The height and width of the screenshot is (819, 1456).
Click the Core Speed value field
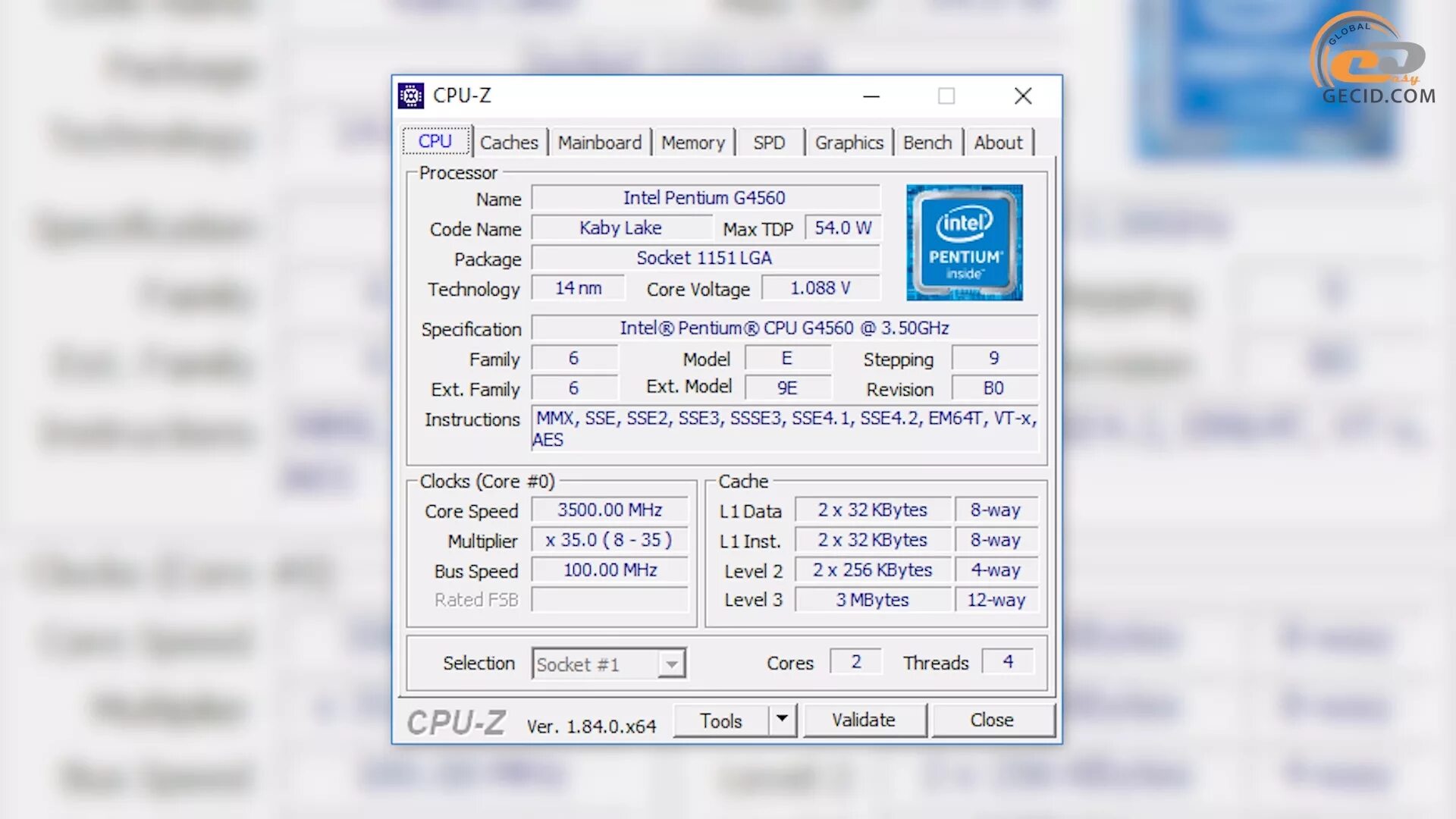click(x=610, y=510)
